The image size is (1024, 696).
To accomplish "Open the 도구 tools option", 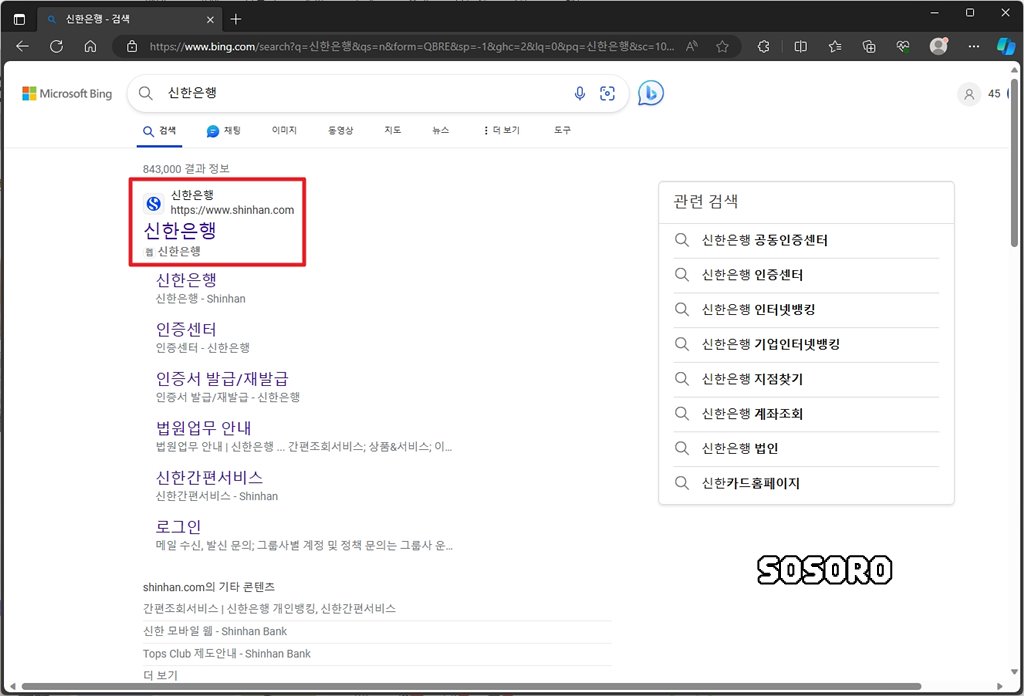I will click(562, 131).
